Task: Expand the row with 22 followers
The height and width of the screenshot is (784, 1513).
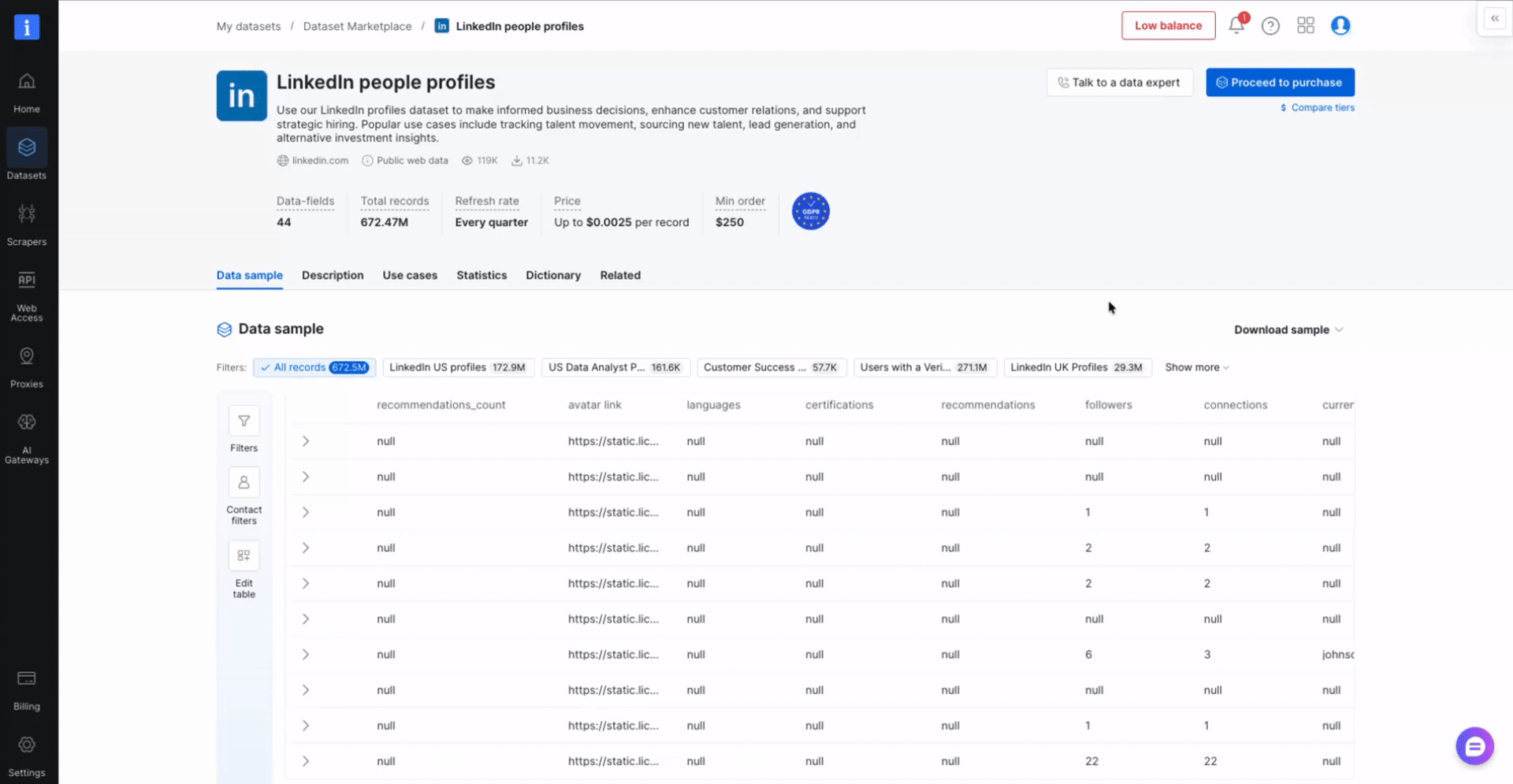Action: point(306,761)
